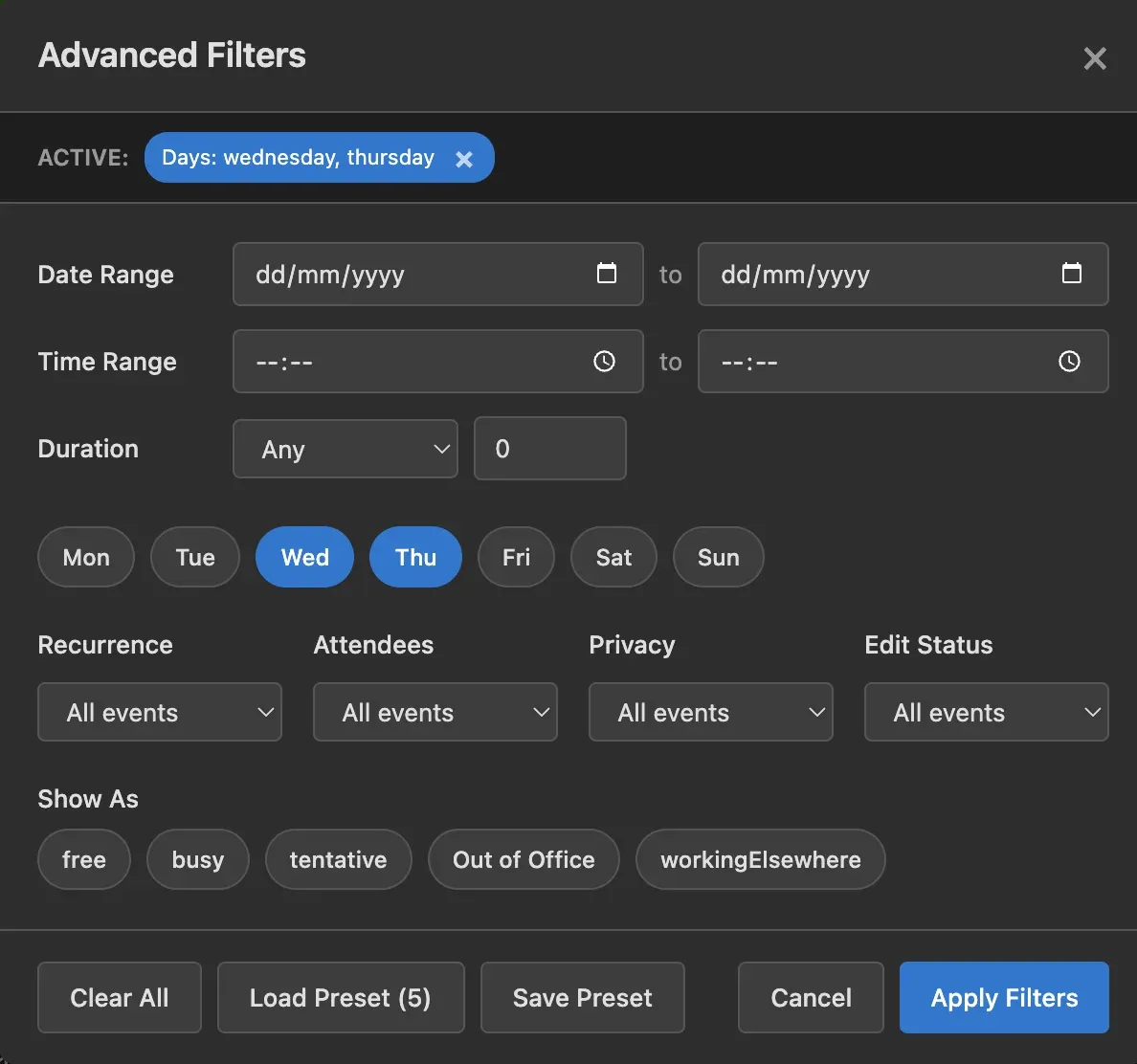Open the start date calendar picker icon

[x=606, y=274]
